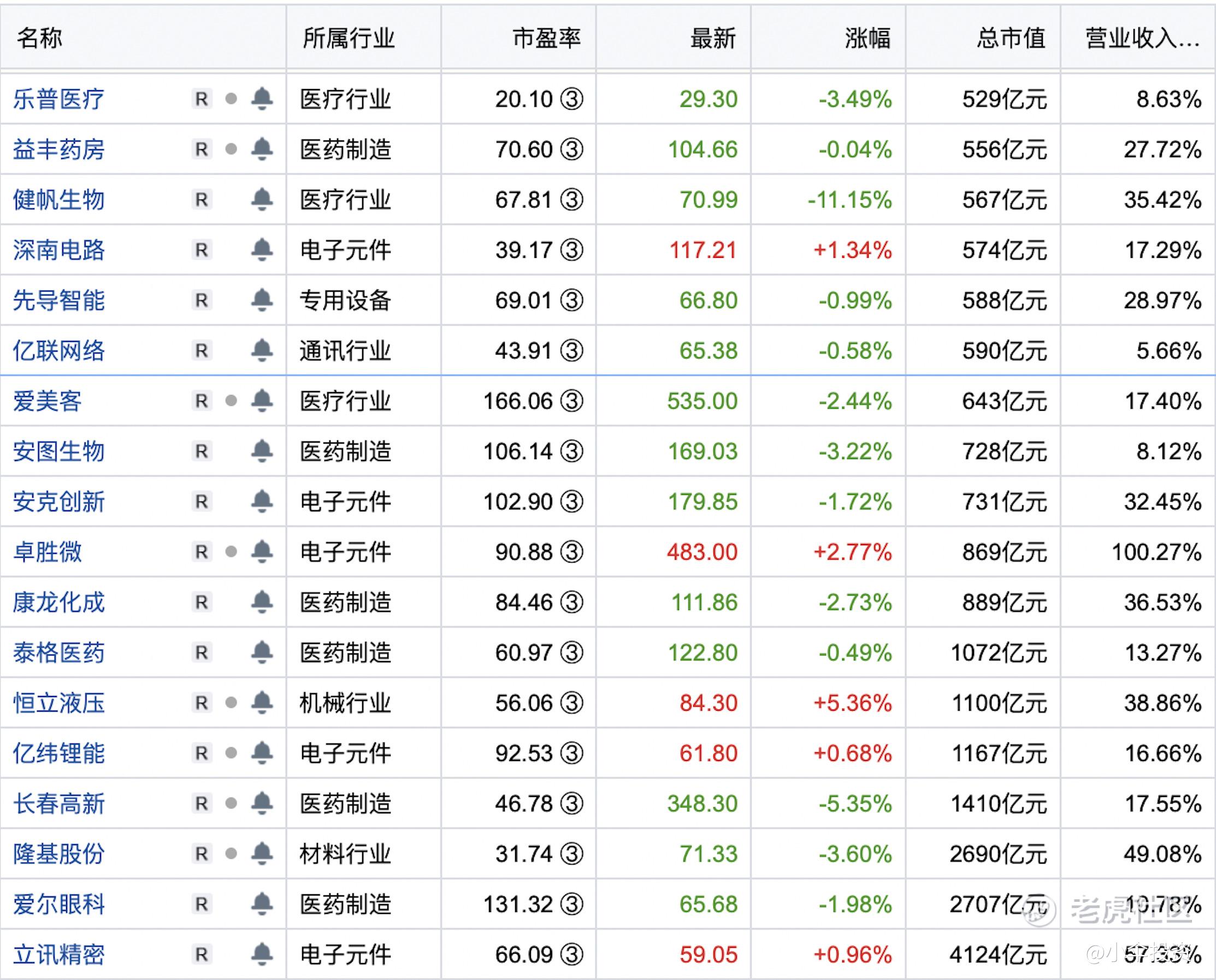Click the alert bell for 安图生物
Image resolution: width=1216 pixels, height=980 pixels.
pos(262,451)
